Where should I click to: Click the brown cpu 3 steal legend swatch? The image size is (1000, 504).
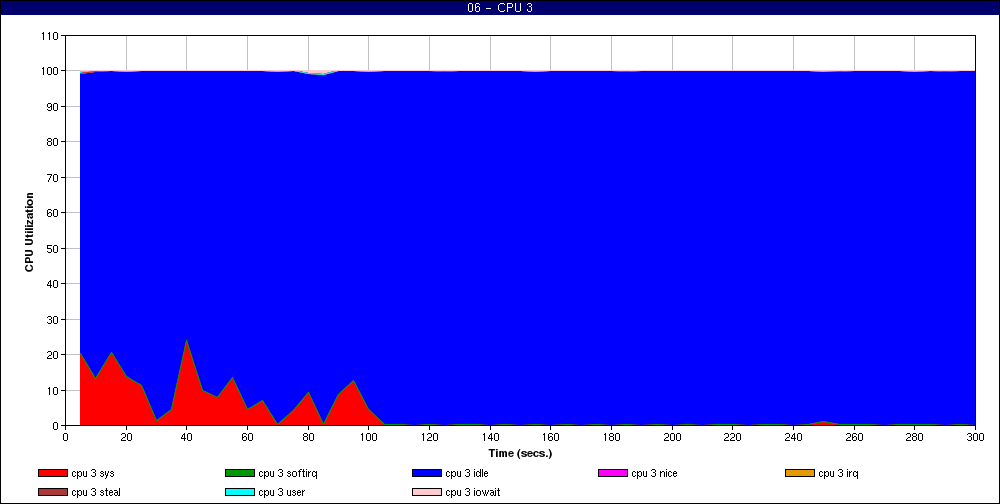(x=52, y=492)
